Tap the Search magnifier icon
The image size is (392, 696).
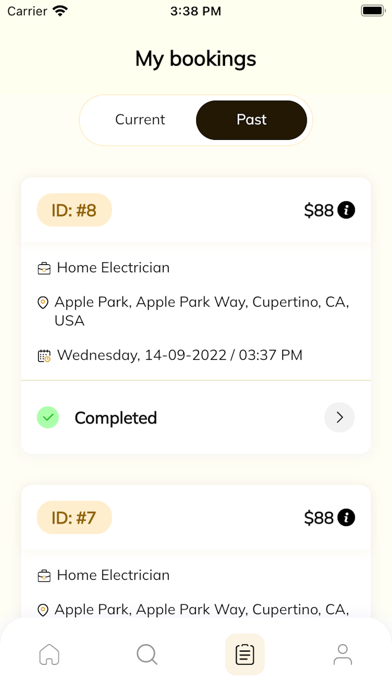pyautogui.click(x=147, y=655)
